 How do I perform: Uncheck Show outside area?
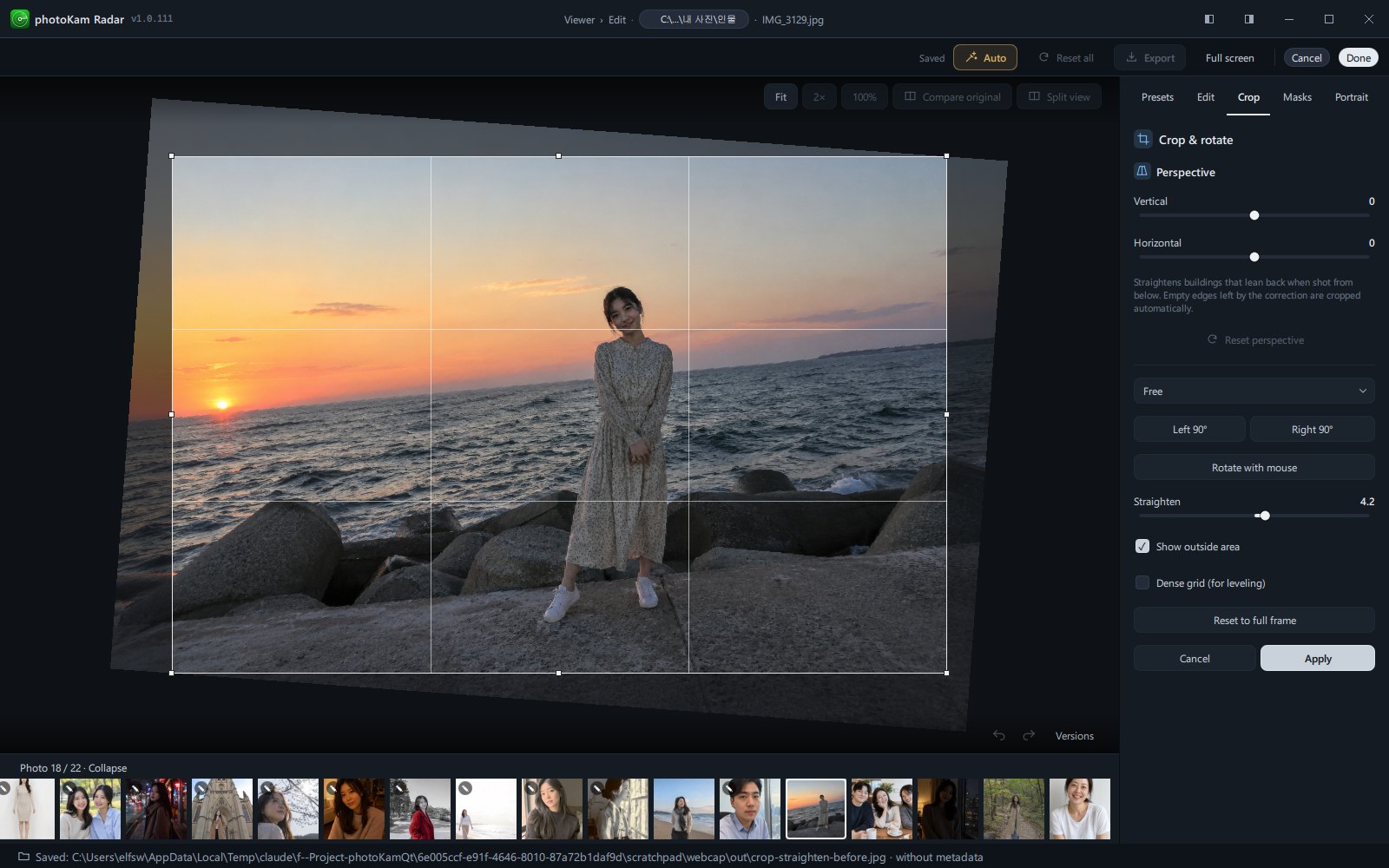[1142, 546]
